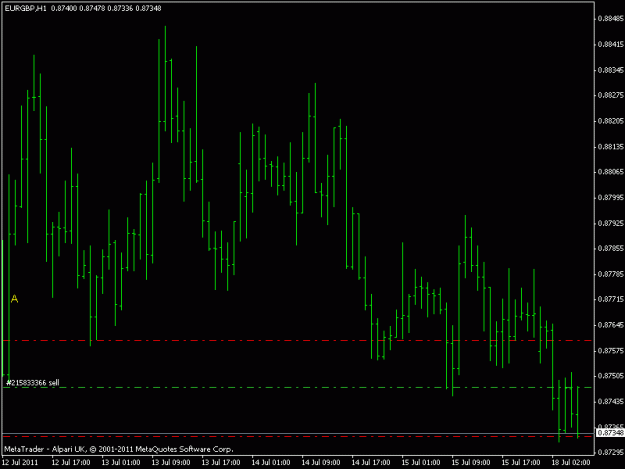Image resolution: width=625 pixels, height=469 pixels.
Task: Click the 0.87715 price axis label
Action: [x=611, y=299]
